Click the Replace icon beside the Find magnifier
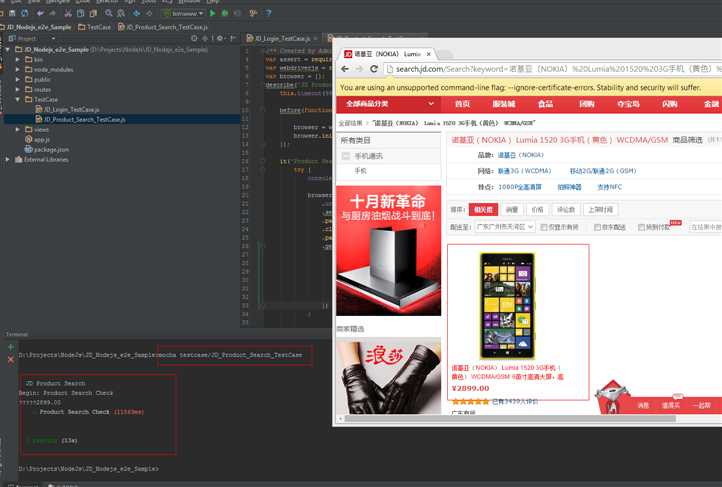This screenshot has height=487, width=722. (x=121, y=13)
